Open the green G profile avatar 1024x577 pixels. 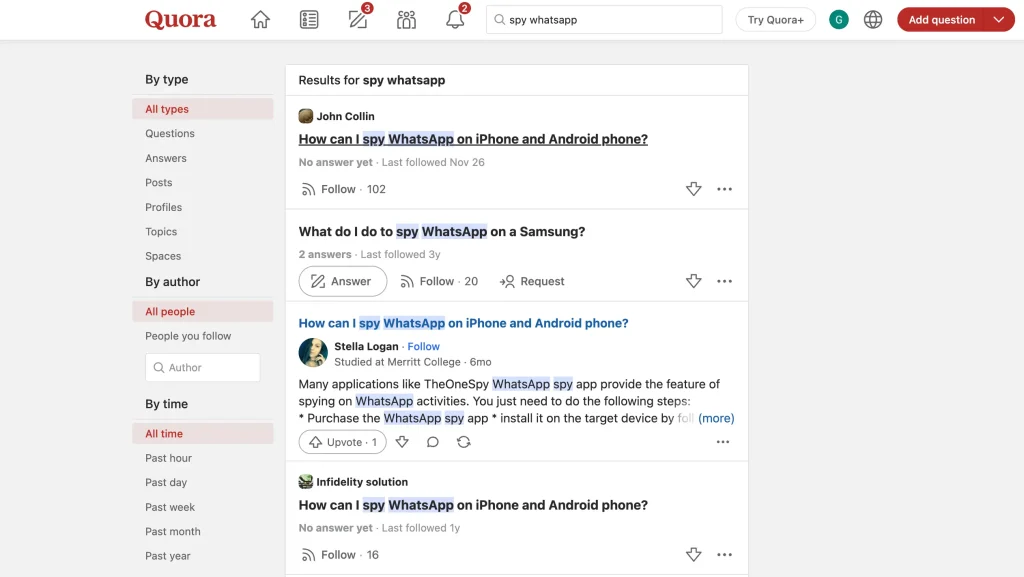[839, 20]
